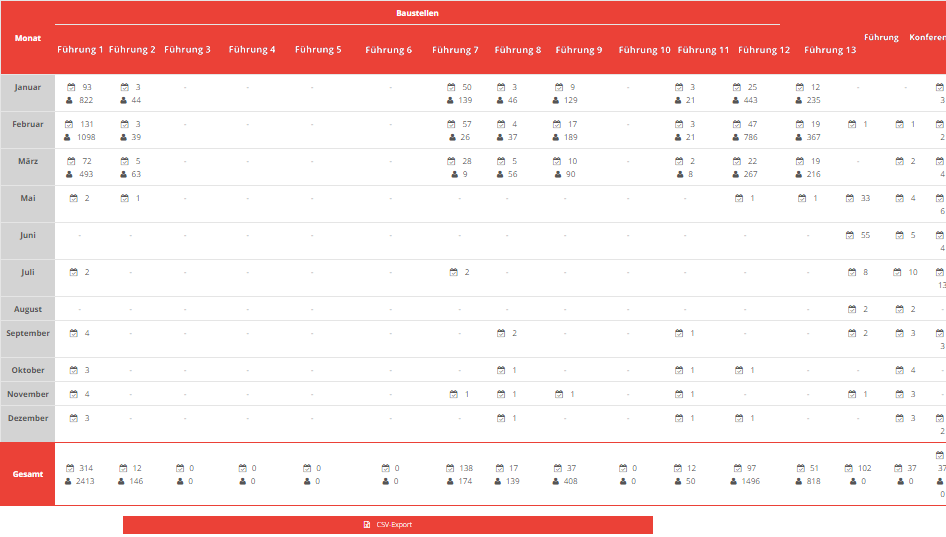Click the person icon next to 443 in Januar
The height and width of the screenshot is (537, 946).
click(736, 100)
